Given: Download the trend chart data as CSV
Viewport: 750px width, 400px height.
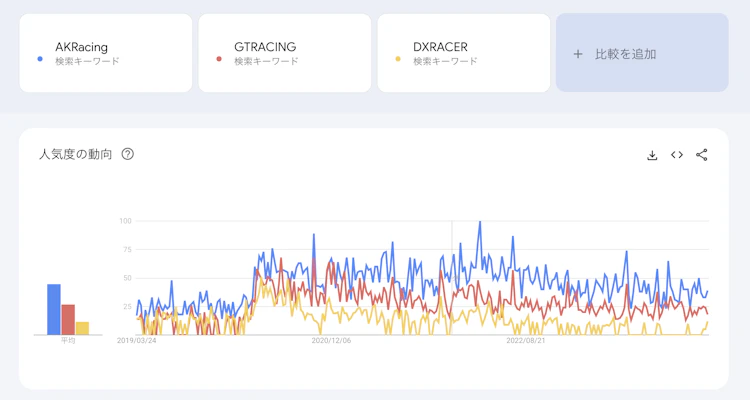Looking at the screenshot, I should pos(652,155).
